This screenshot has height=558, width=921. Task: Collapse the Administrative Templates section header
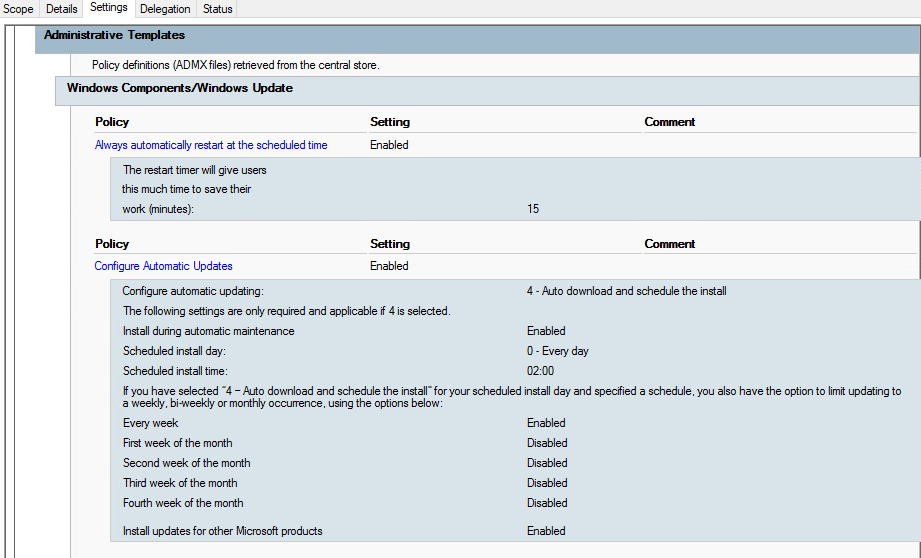click(478, 39)
